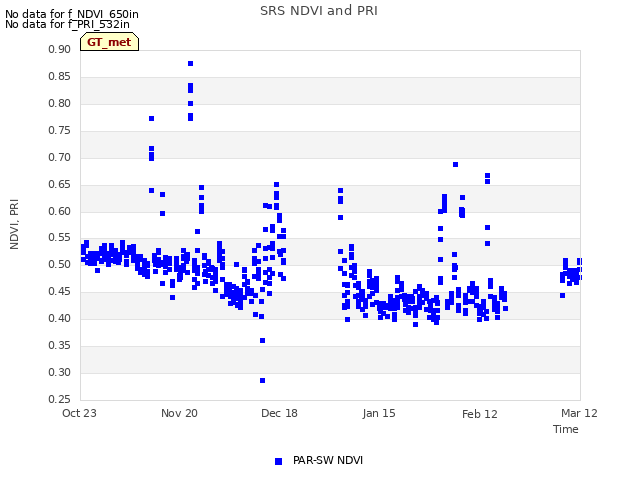Click the highest data point near 0.88
Viewport: 640px width, 480px height.
point(191,64)
